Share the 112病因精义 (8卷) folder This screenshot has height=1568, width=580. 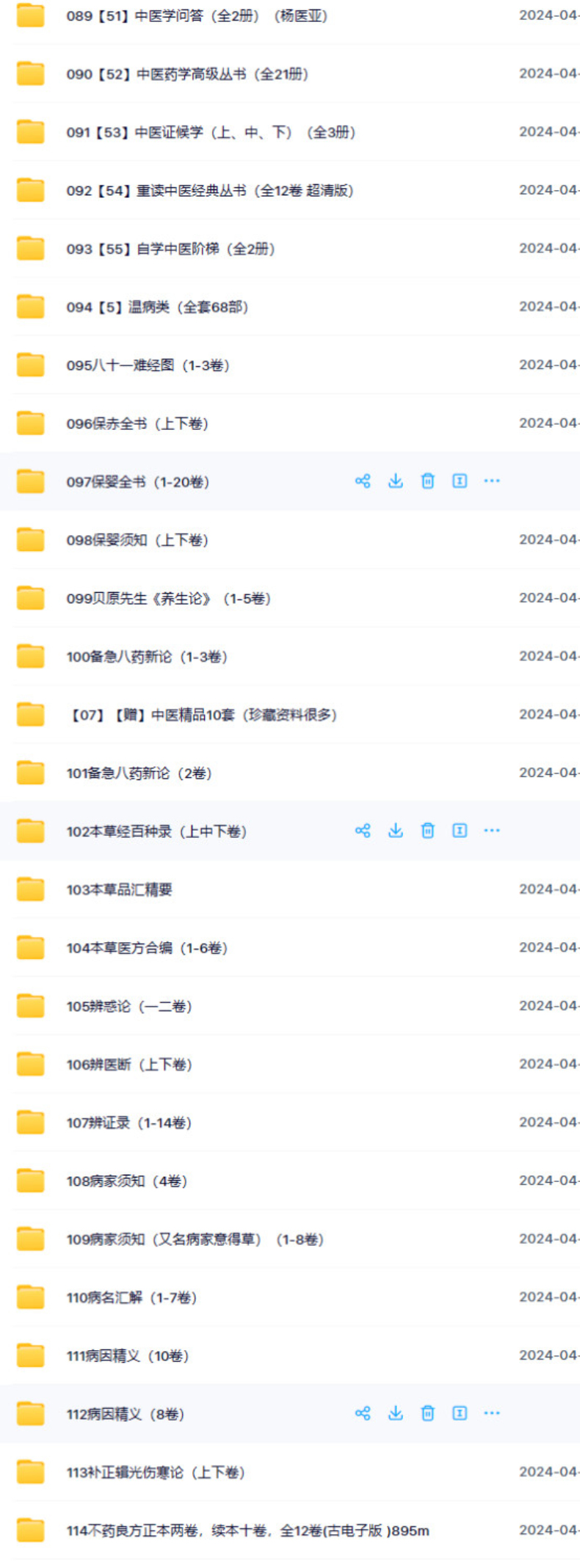coord(363,1413)
